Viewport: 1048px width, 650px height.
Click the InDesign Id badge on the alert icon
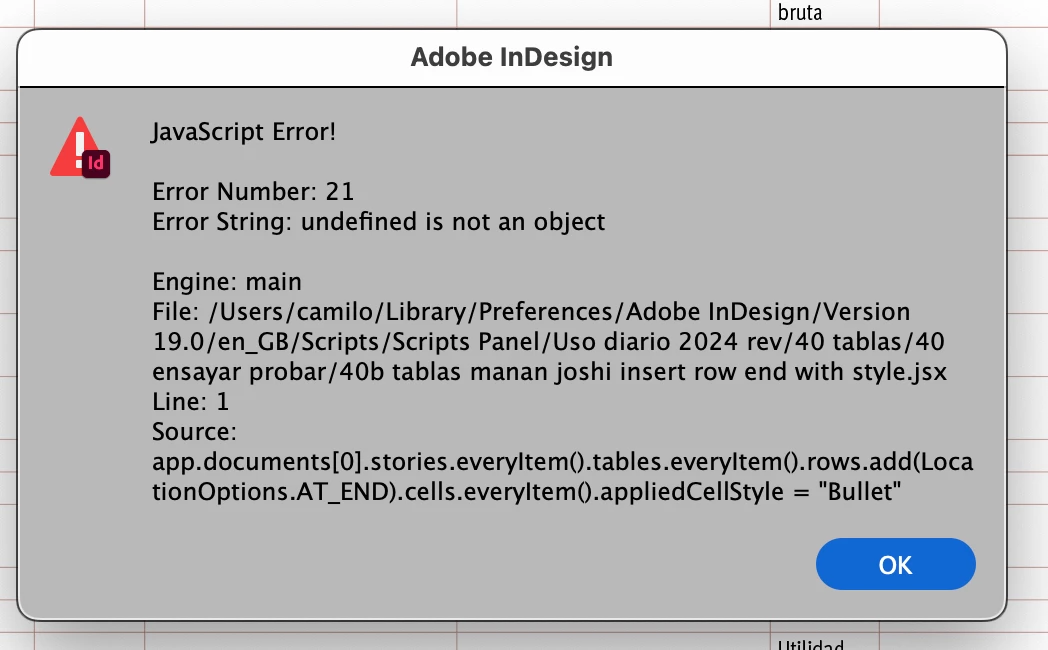click(96, 163)
